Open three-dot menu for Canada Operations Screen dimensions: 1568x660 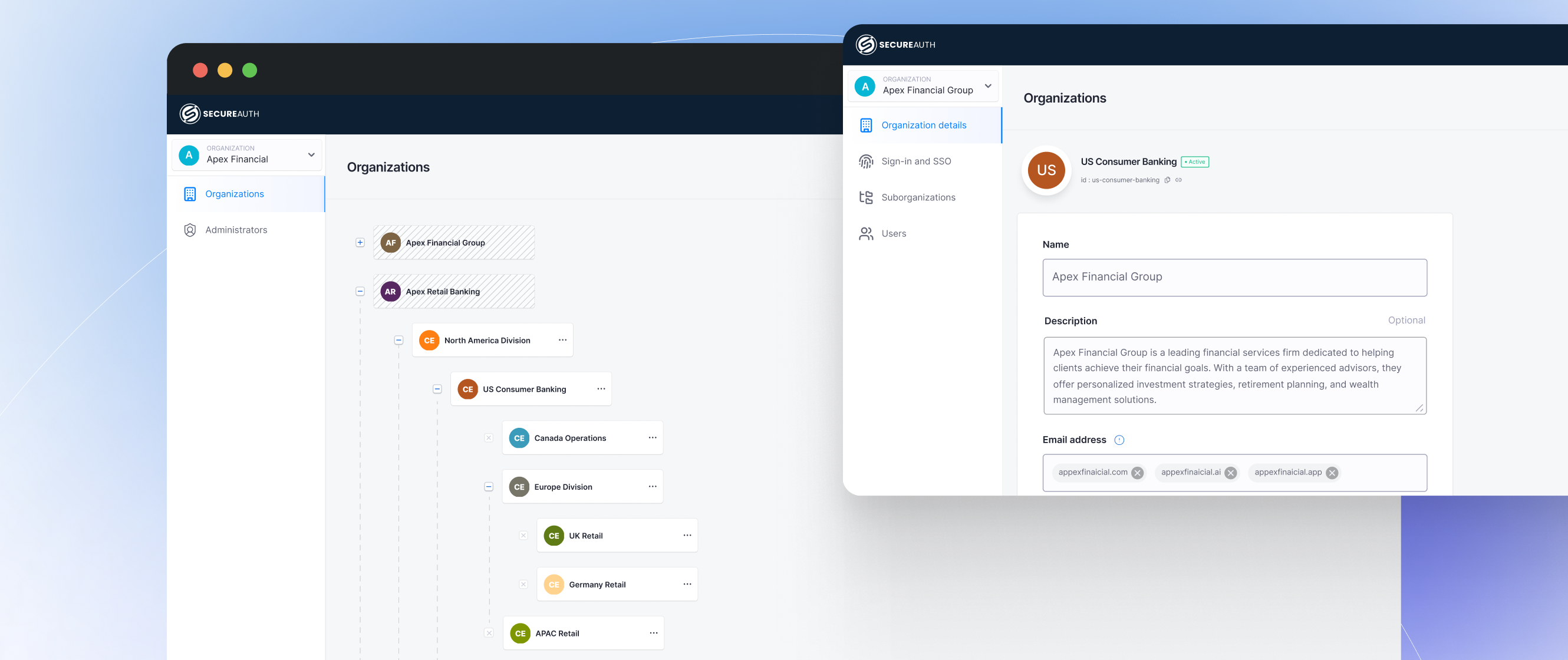[653, 437]
